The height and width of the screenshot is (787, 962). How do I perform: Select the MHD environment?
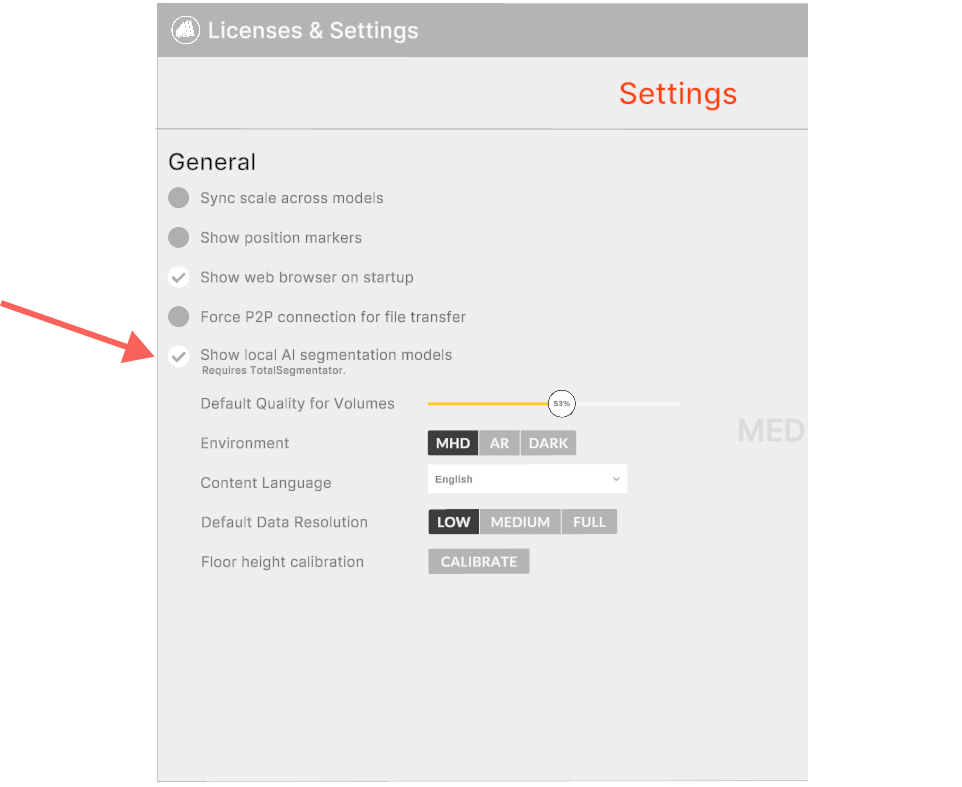[453, 443]
